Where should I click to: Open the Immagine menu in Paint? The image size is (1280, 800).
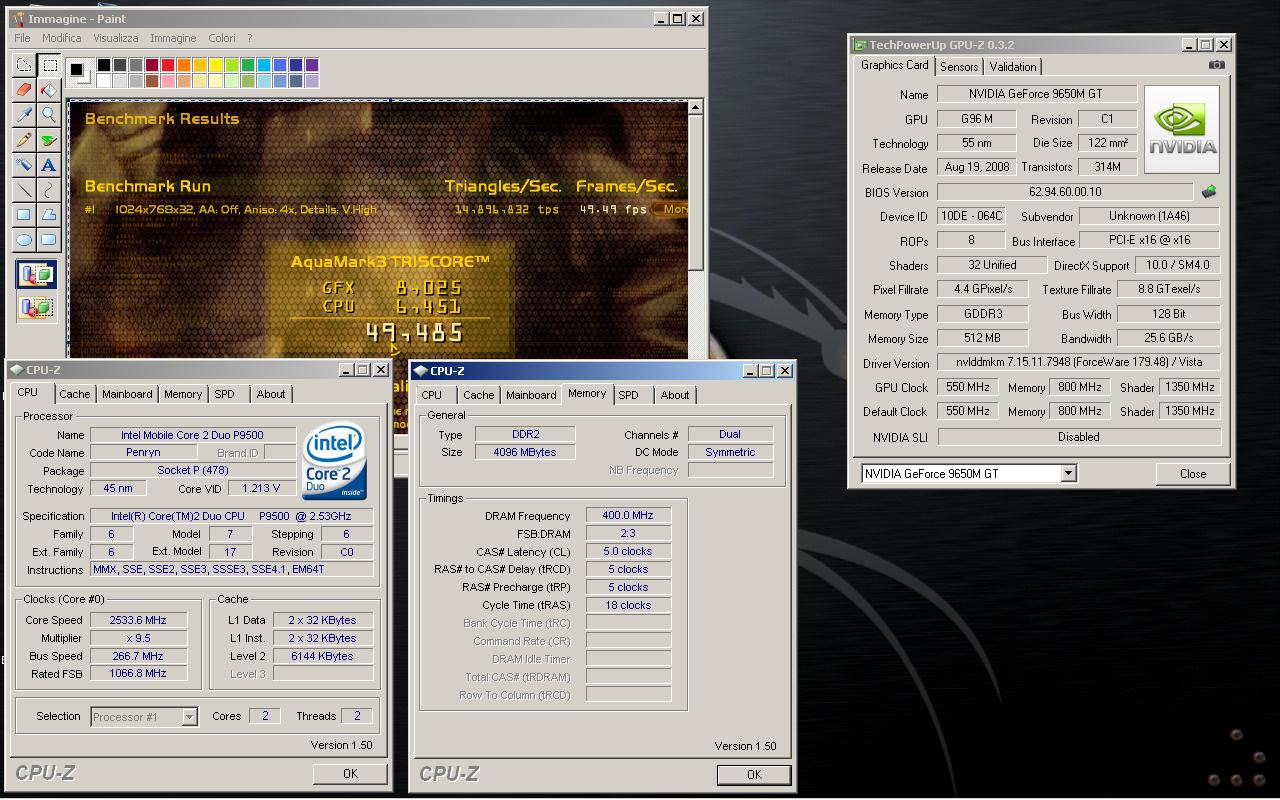[173, 38]
